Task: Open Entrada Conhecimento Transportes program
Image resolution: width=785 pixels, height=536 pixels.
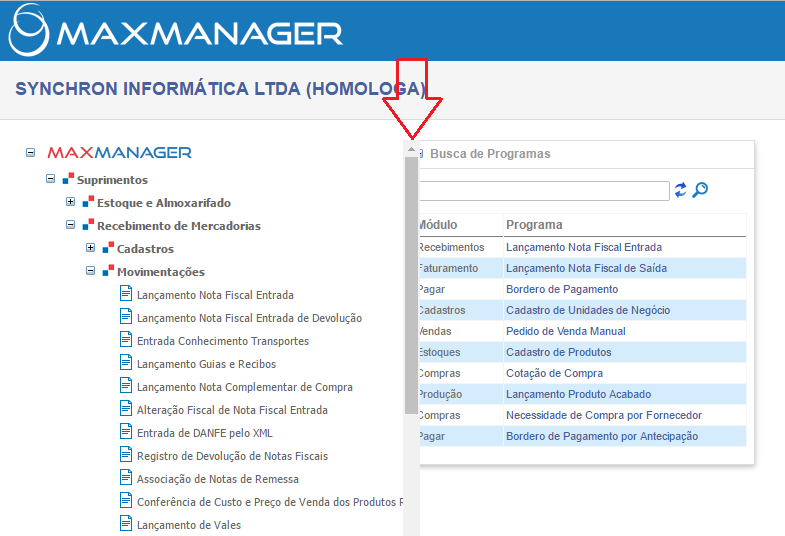Action: click(223, 341)
